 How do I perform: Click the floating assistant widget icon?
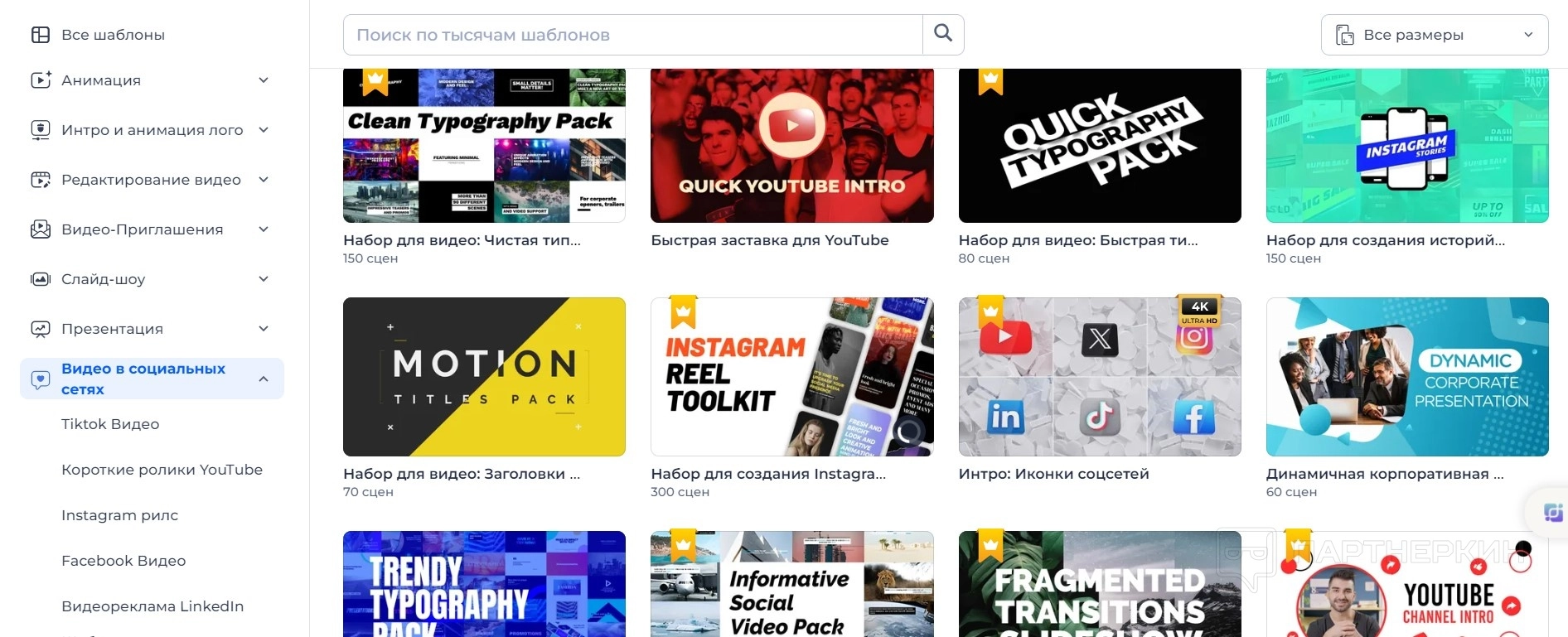1552,513
